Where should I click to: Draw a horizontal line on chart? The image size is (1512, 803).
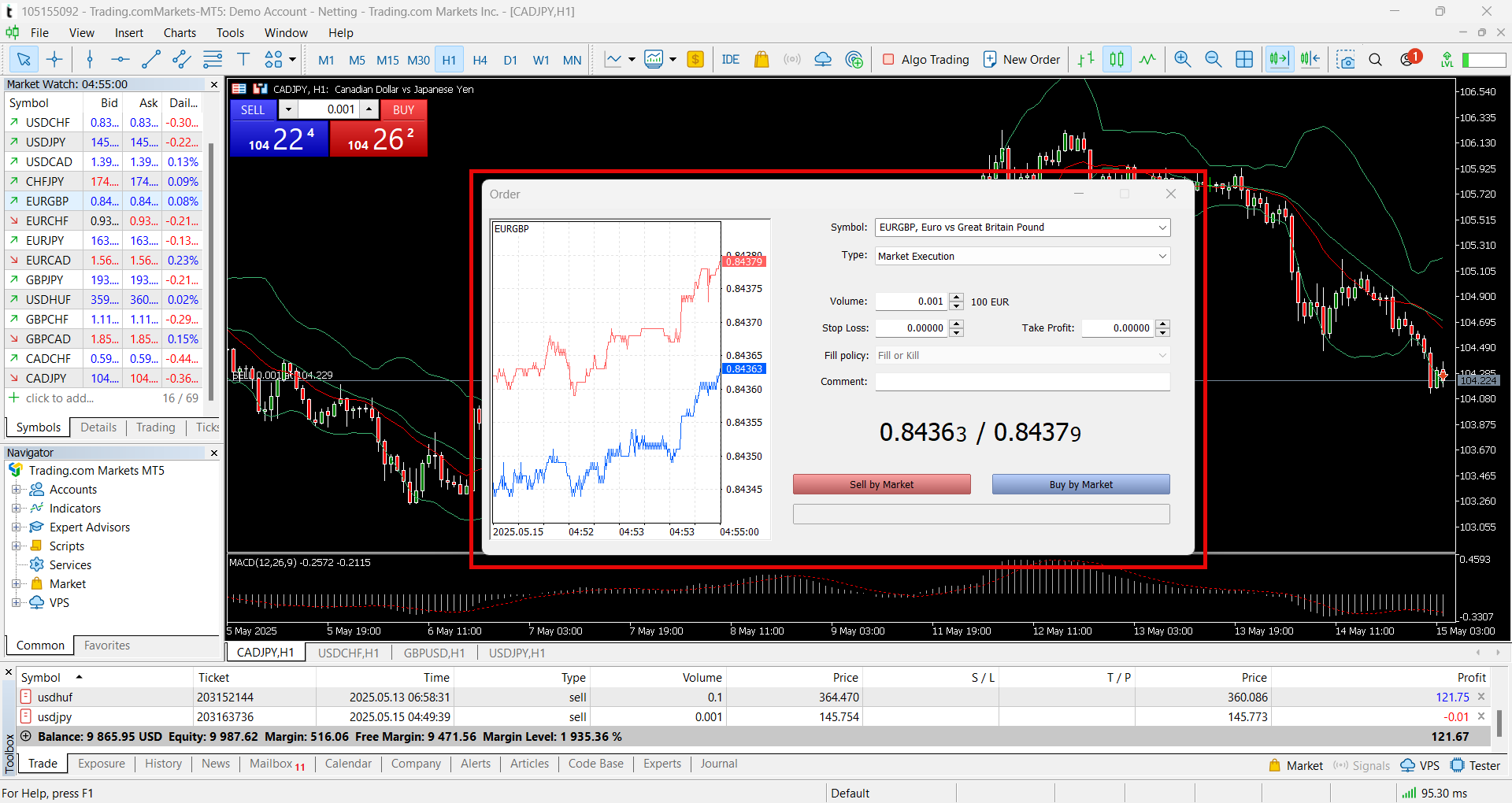click(x=120, y=59)
